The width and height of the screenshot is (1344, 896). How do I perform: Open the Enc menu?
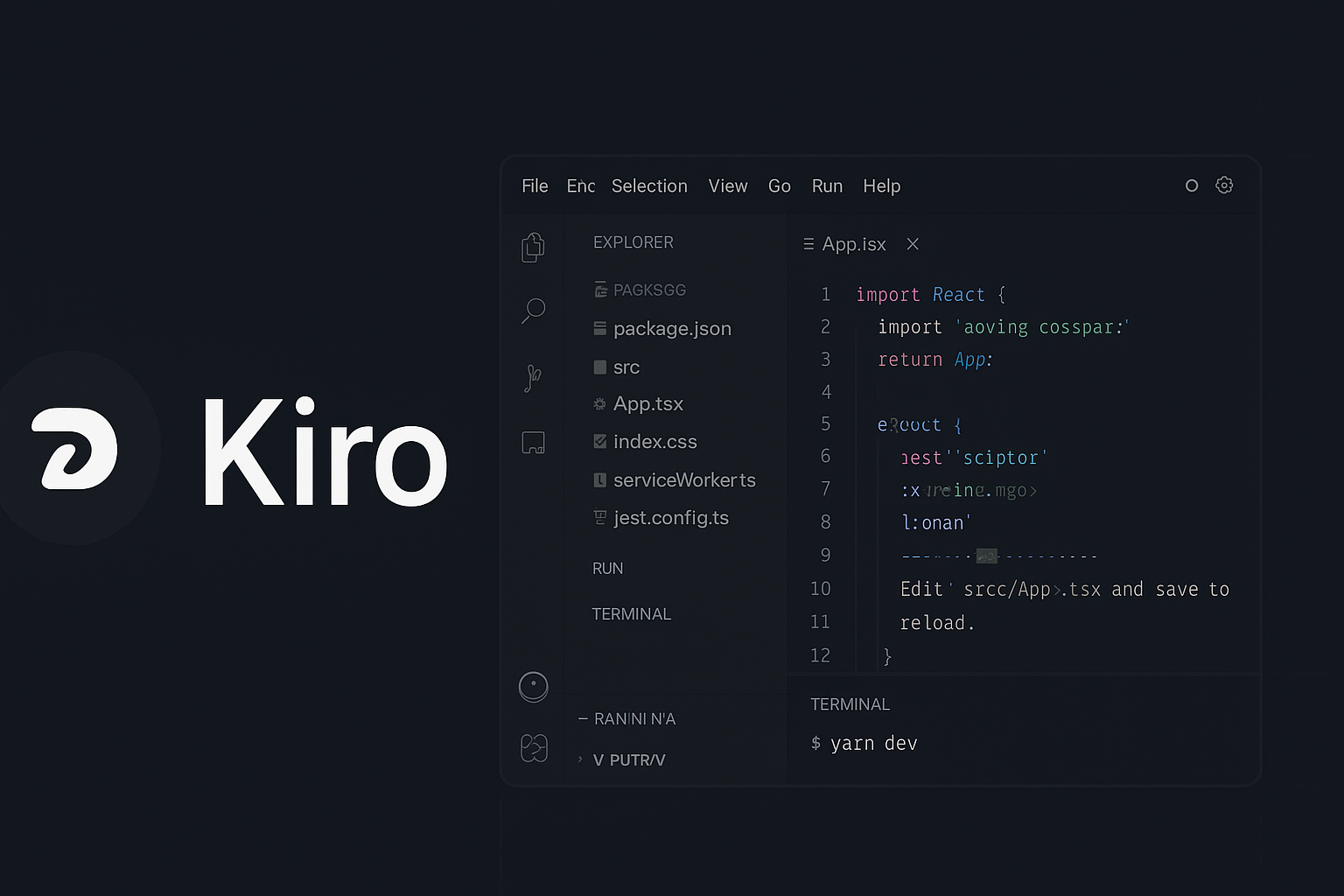tap(581, 186)
